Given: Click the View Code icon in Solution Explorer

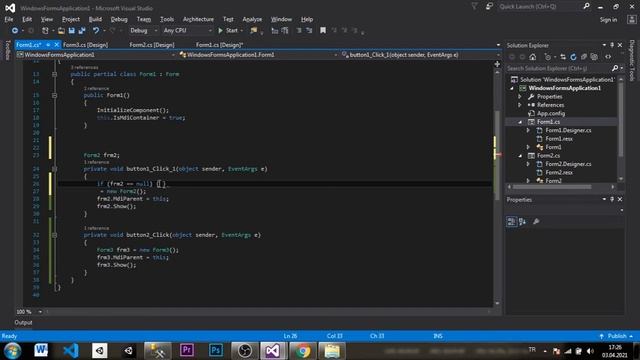Looking at the screenshot, I should [x=608, y=57].
